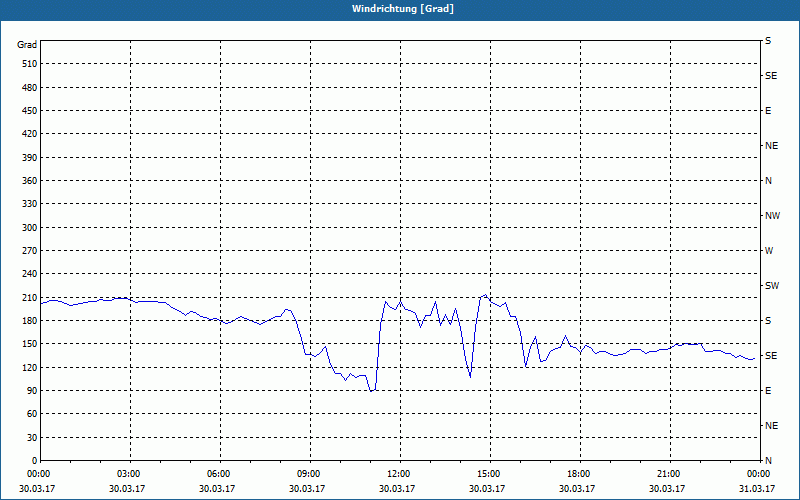800x500 pixels.
Task: Click the 21:00 time label
Action: 670,474
